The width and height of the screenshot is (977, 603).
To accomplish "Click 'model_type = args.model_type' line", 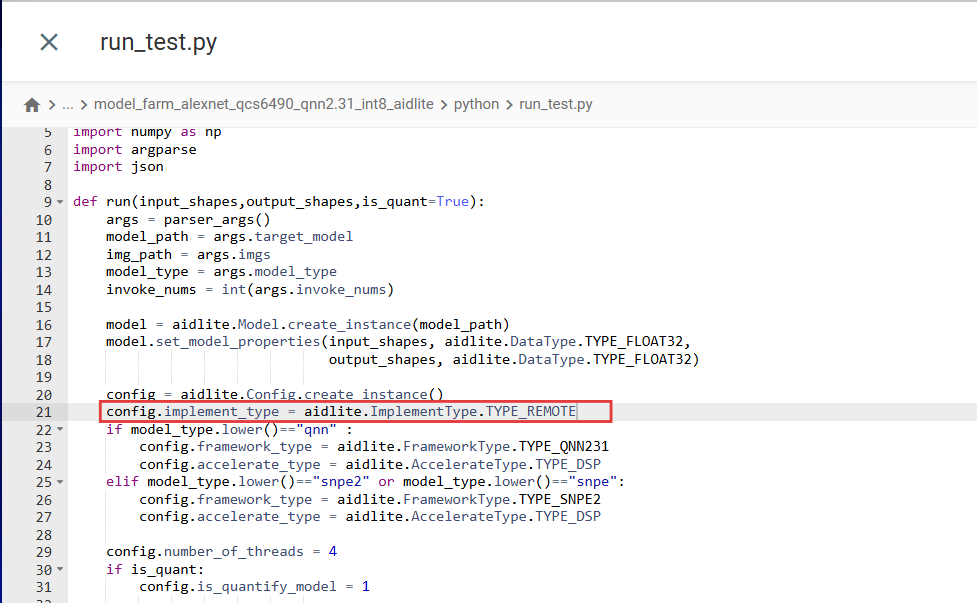I will click(x=221, y=272).
